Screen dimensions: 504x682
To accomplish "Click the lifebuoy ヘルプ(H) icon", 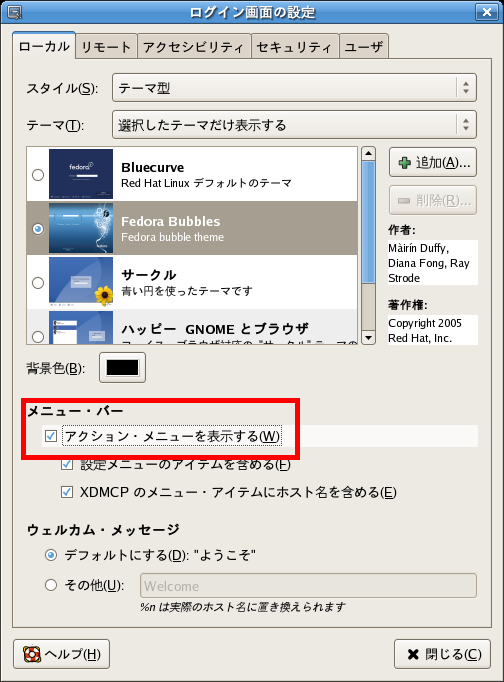I will [x=32, y=654].
